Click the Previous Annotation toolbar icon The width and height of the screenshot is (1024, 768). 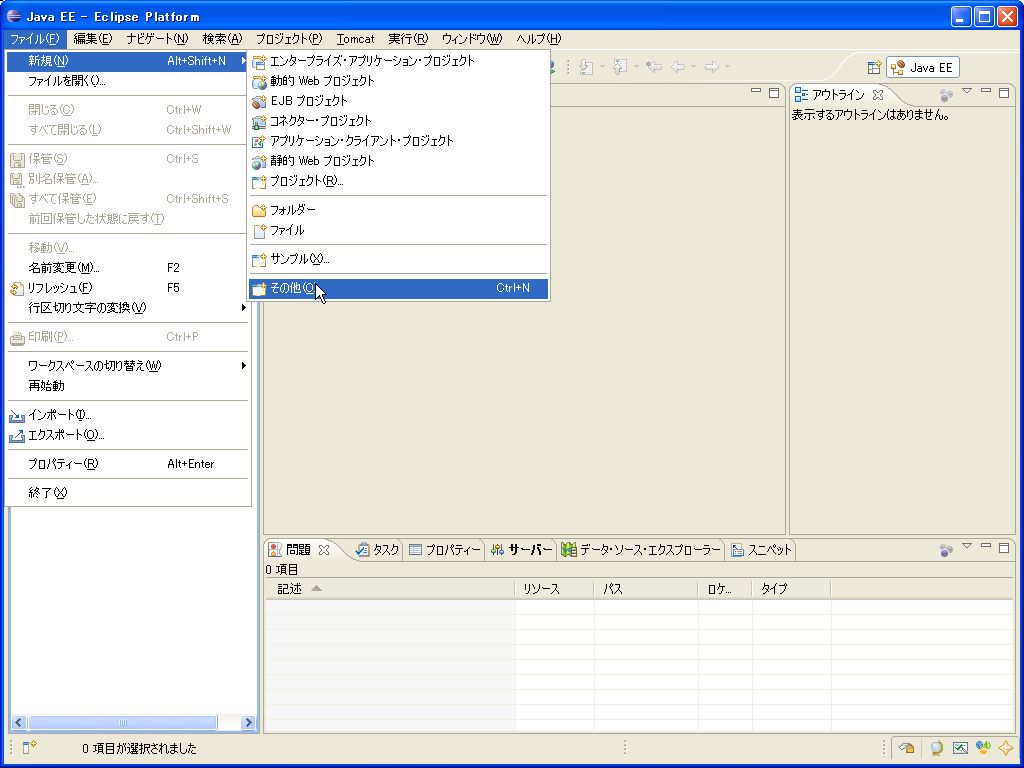point(620,67)
